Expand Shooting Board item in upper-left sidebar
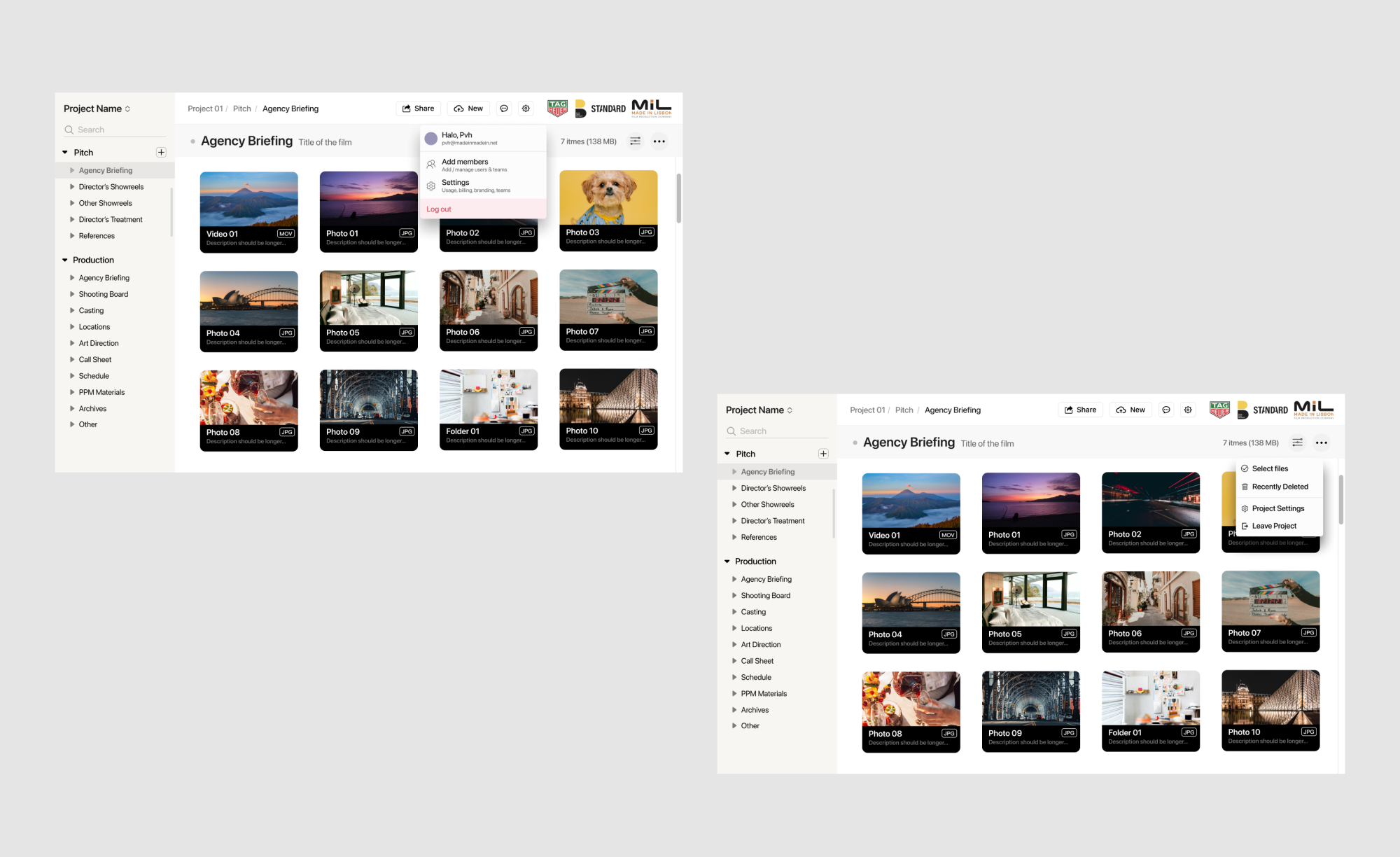1400x857 pixels. pos(72,294)
